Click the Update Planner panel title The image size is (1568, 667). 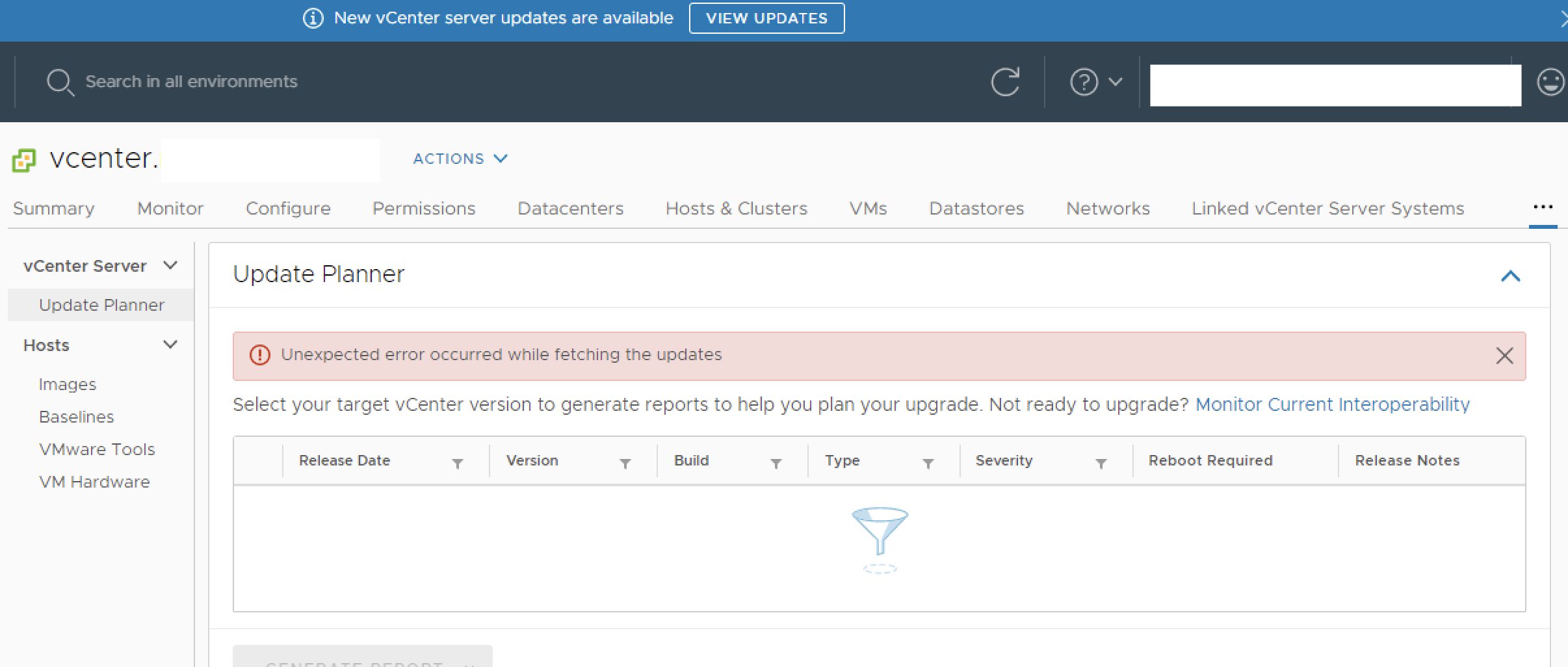tap(319, 274)
